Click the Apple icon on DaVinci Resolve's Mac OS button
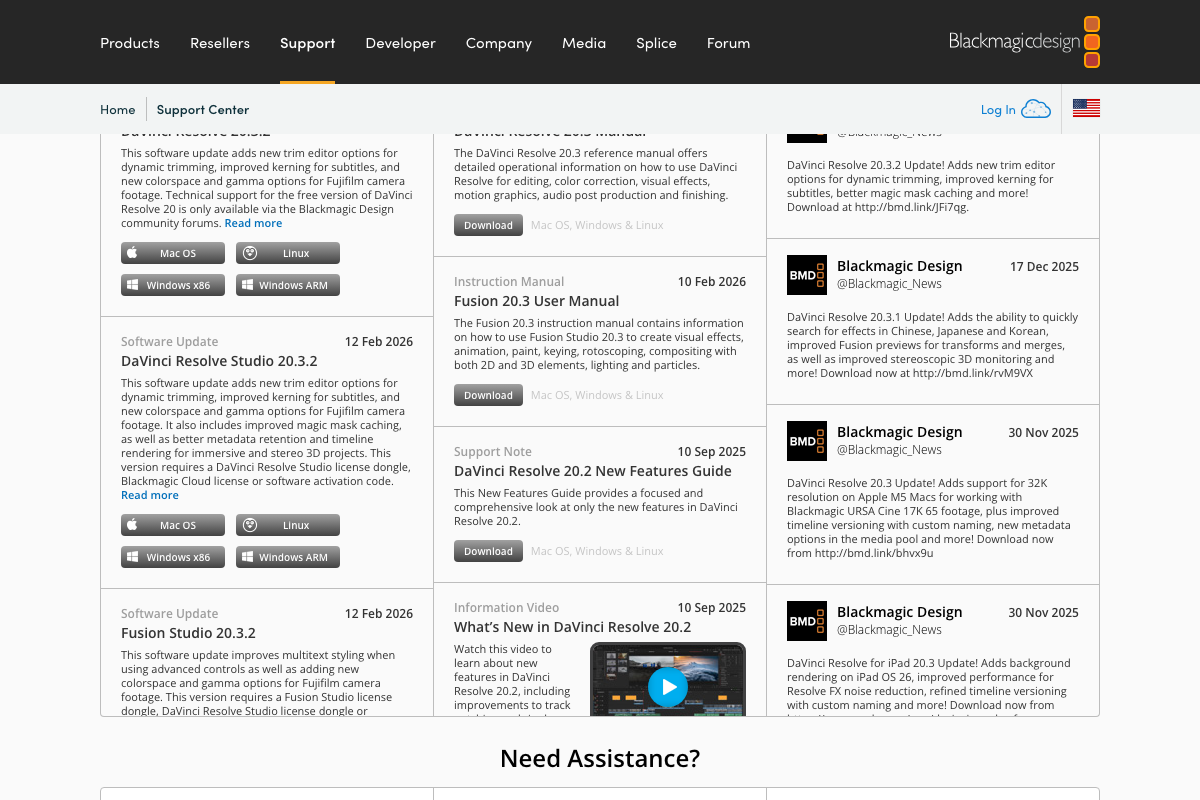The image size is (1200, 800). (131, 253)
